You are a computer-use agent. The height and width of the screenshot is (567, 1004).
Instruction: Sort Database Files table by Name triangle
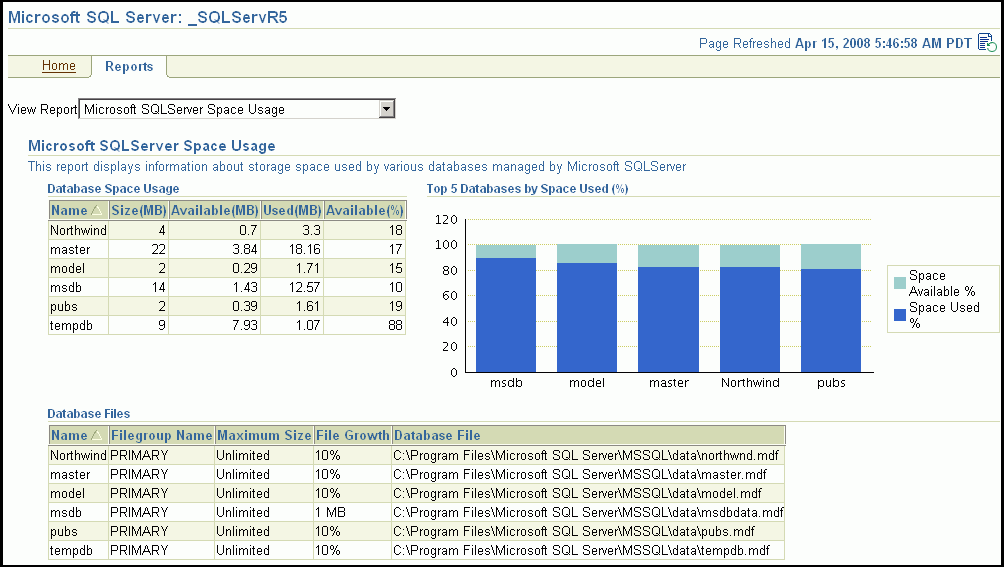[x=96, y=435]
